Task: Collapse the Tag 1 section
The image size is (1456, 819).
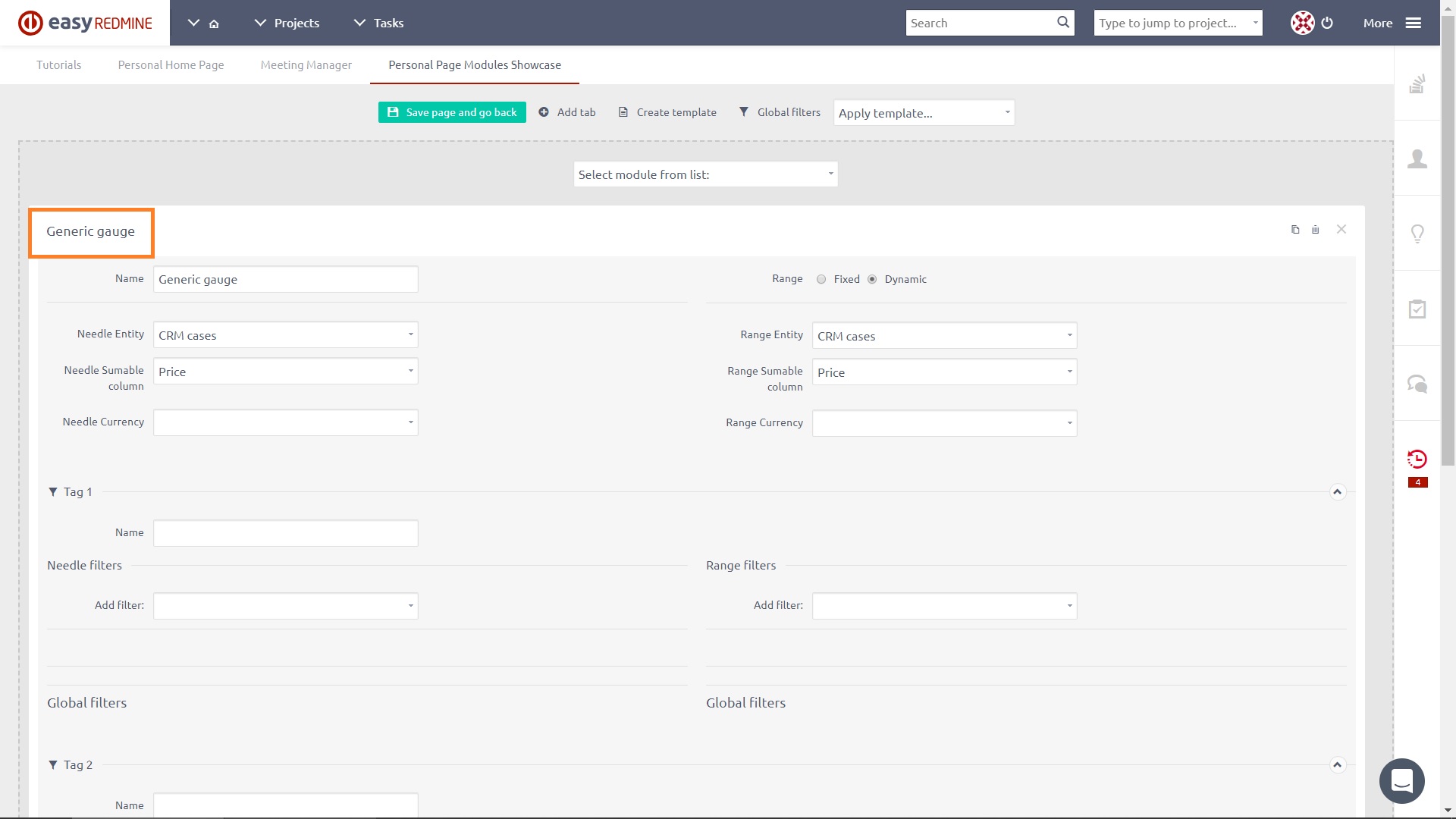Action: [1337, 492]
